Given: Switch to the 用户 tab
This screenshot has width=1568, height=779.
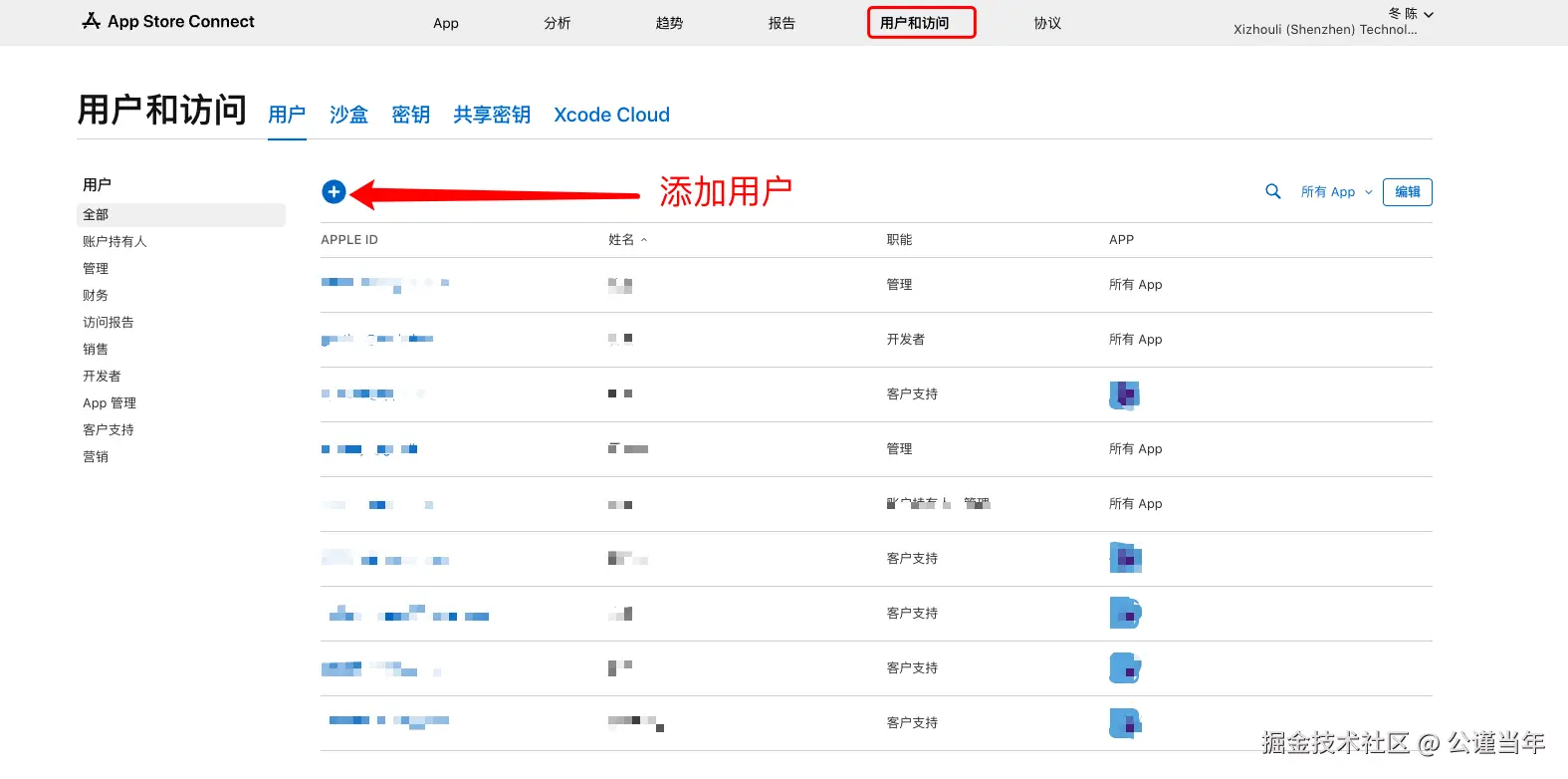Looking at the screenshot, I should [x=287, y=115].
